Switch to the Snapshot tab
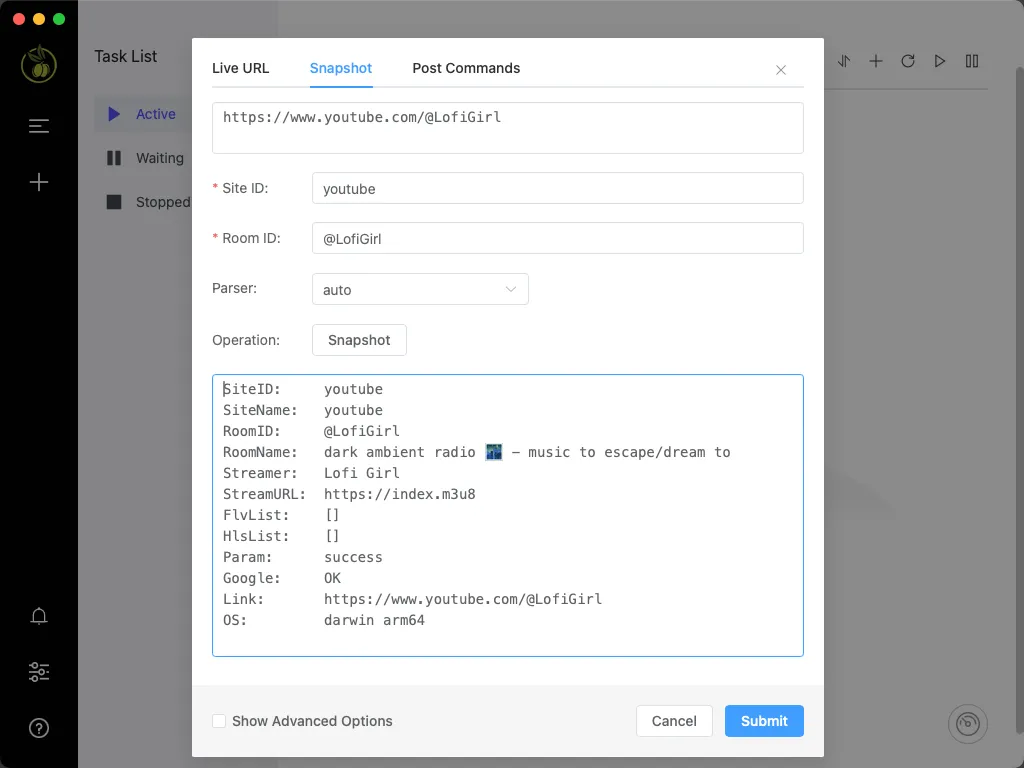This screenshot has height=768, width=1024. pos(341,68)
